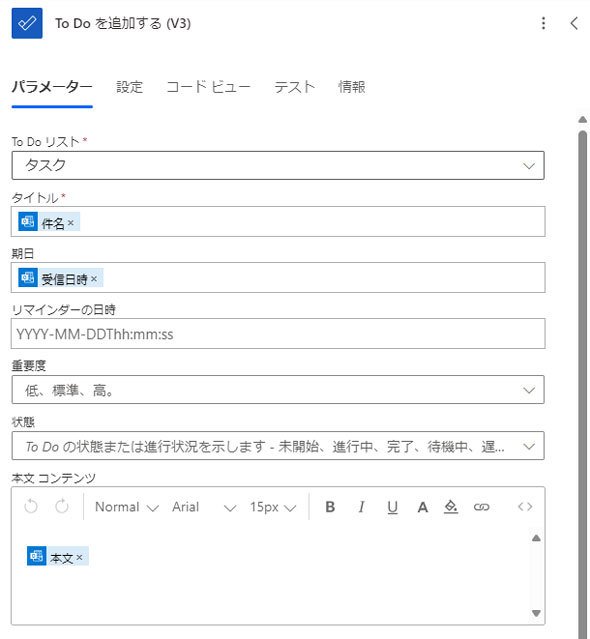This screenshot has height=639, width=590.
Task: Open the background highlight color picker
Action: 451,507
